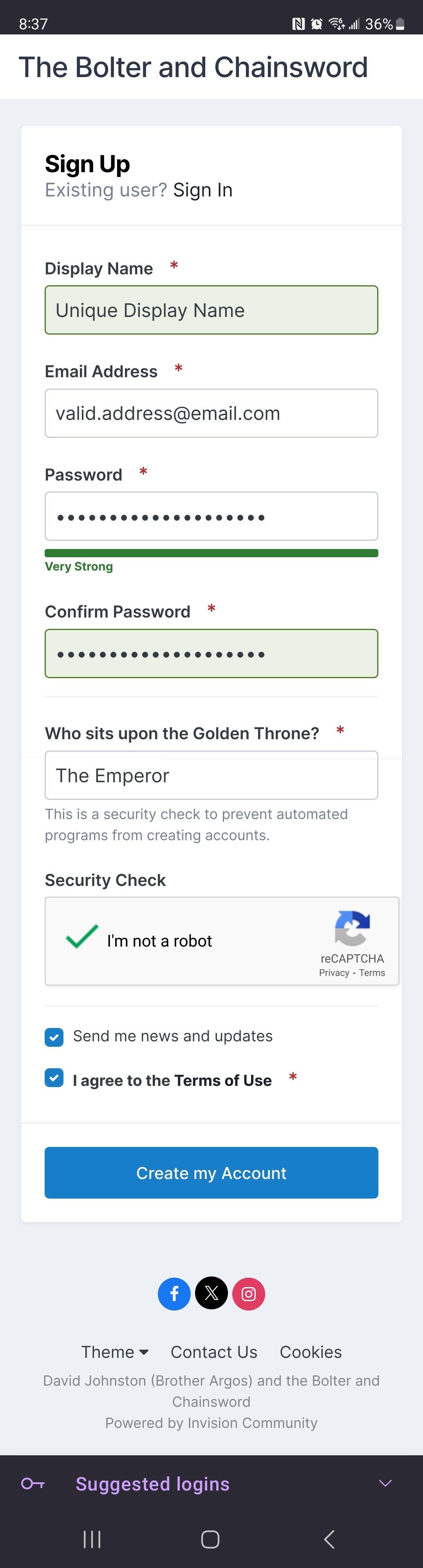Screen dimensions: 423x1568
Task: Go to the Contact Us footer item
Action: pyautogui.click(x=214, y=1352)
